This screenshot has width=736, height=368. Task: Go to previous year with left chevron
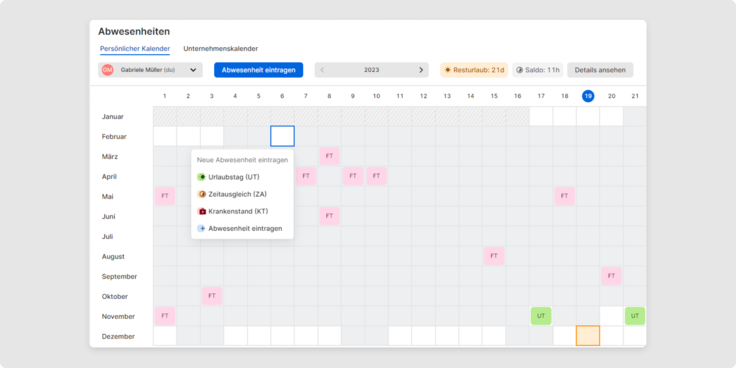tap(322, 70)
